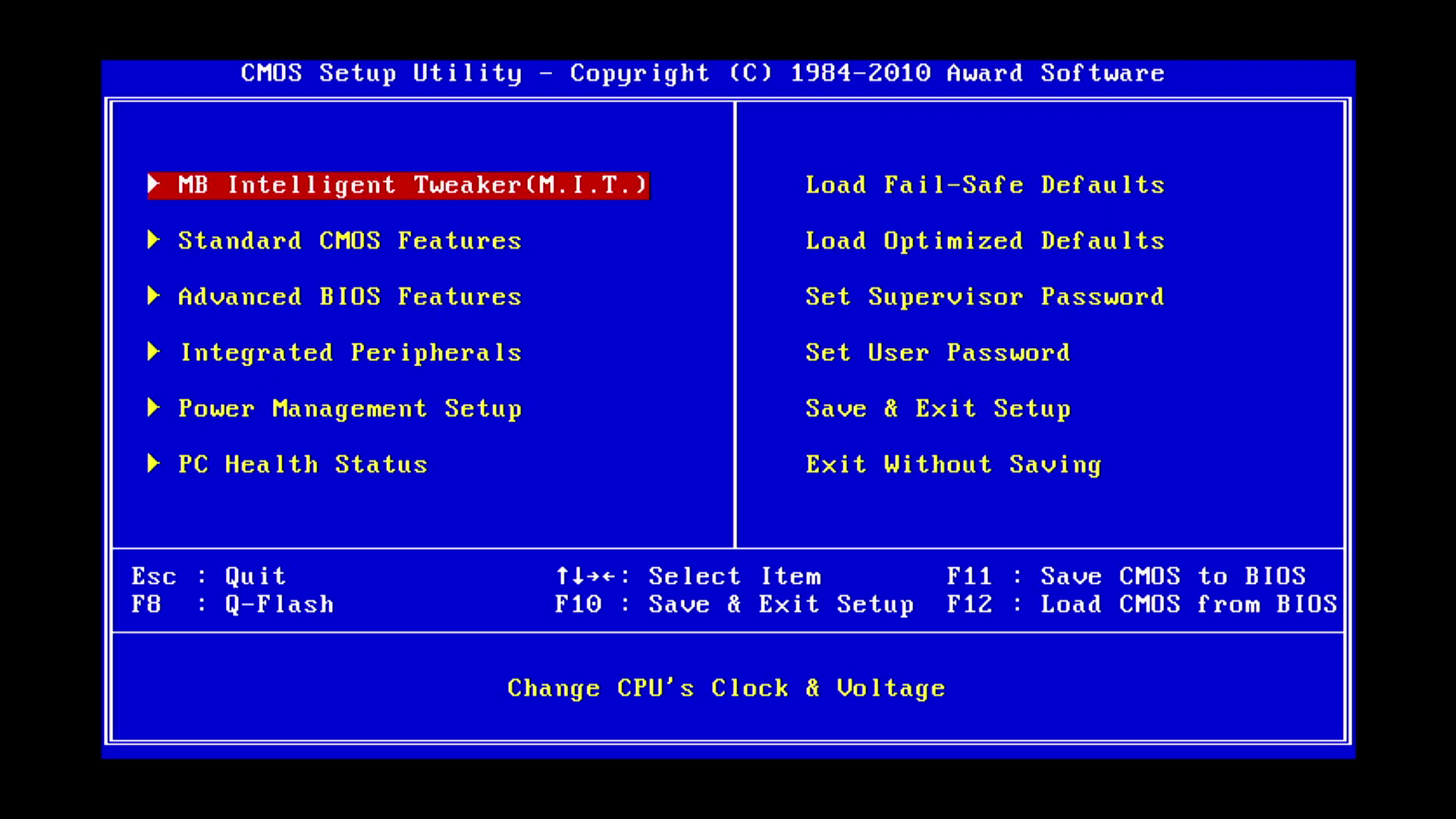Select Load Fail-Safe Defaults
This screenshot has height=819, width=1456.
click(985, 185)
